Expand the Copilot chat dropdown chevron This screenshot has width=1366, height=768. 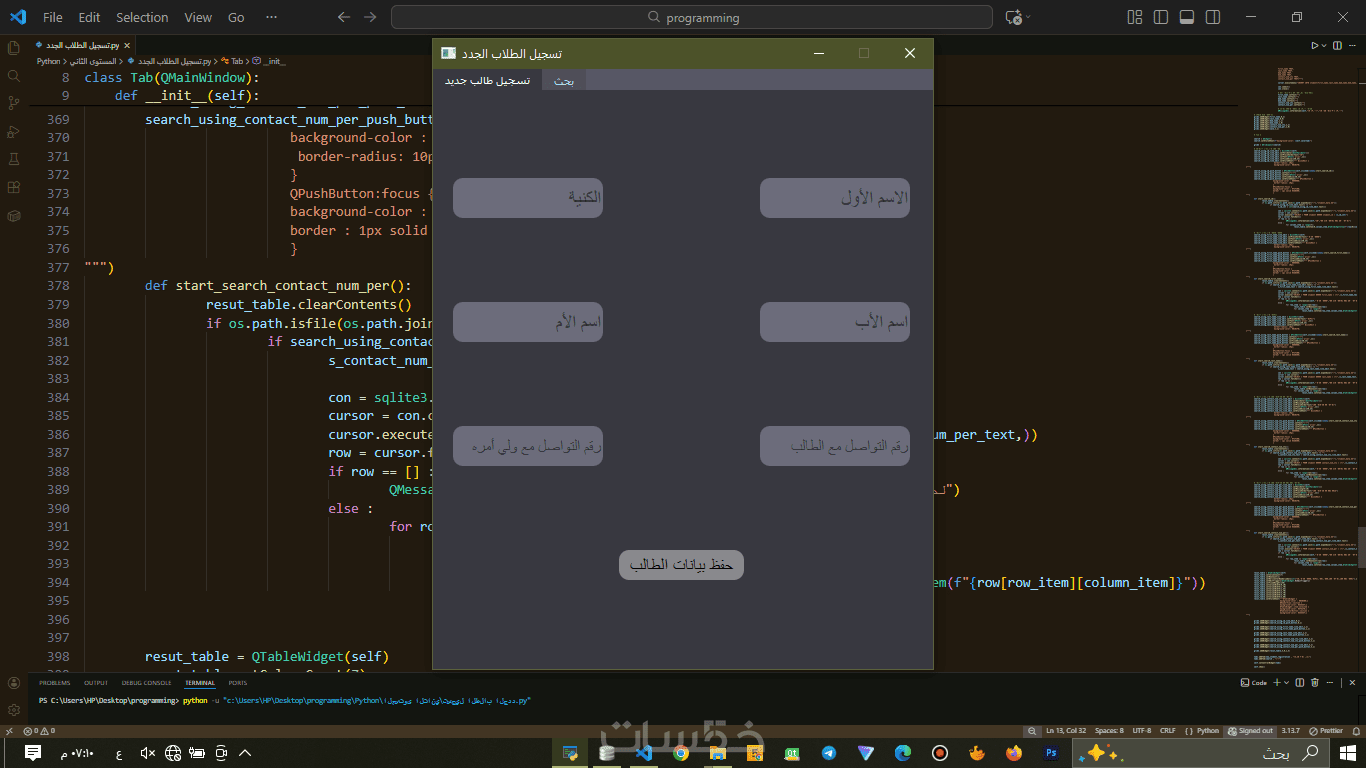pyautogui.click(x=1028, y=17)
